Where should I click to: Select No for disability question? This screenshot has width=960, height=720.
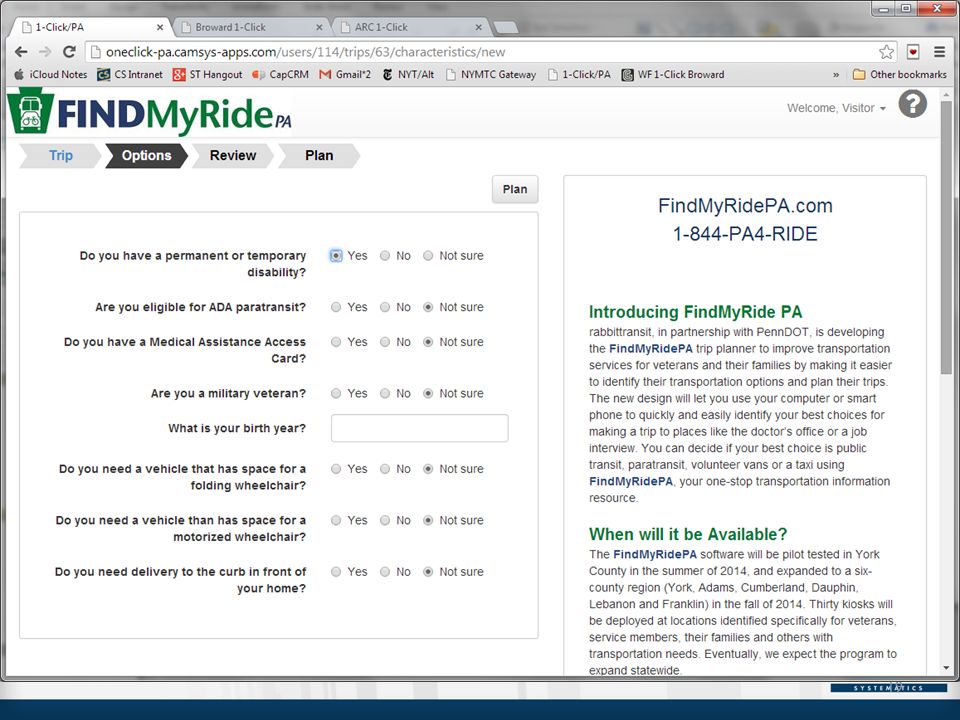384,256
